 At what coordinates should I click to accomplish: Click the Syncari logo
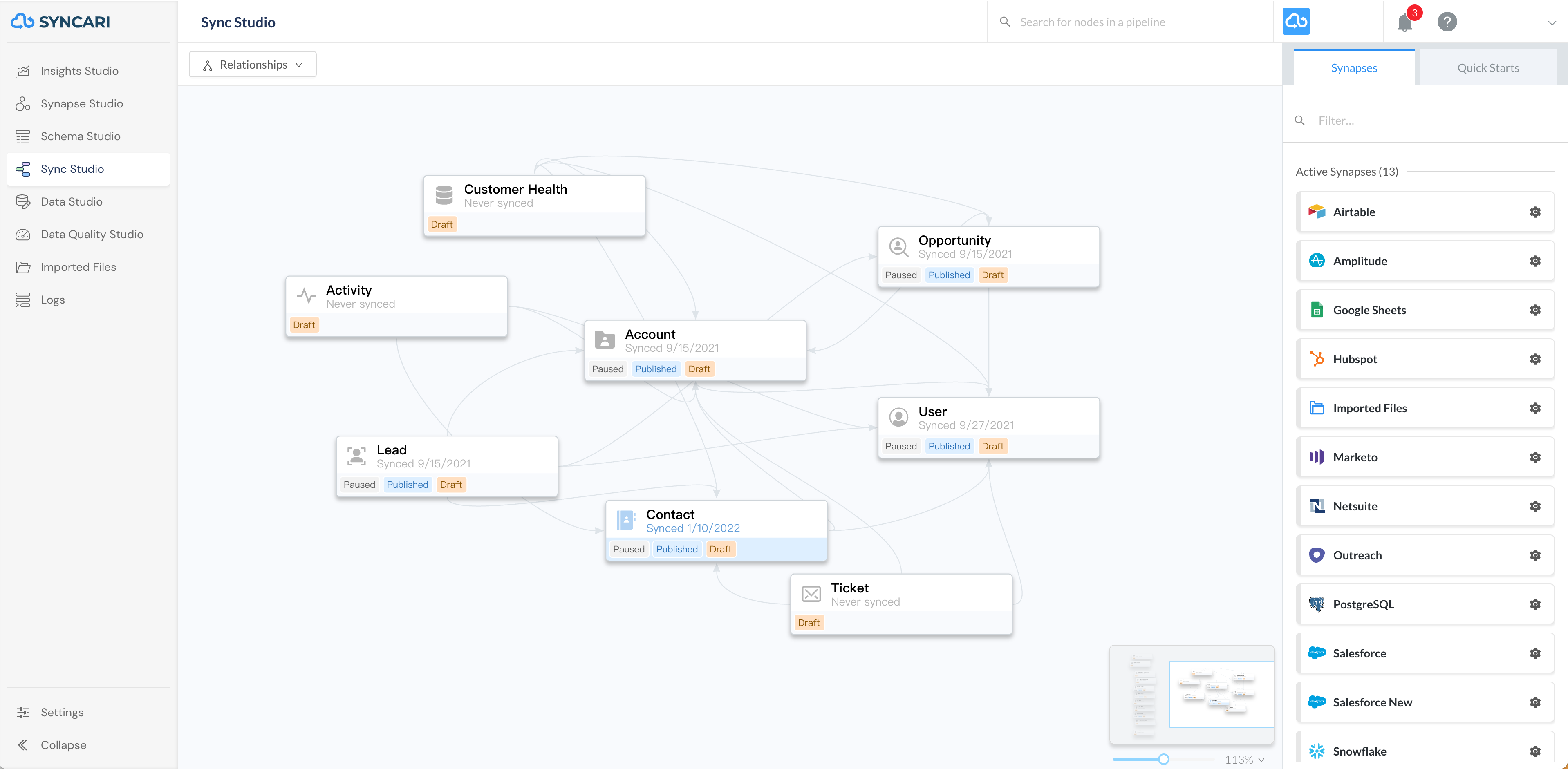click(60, 22)
